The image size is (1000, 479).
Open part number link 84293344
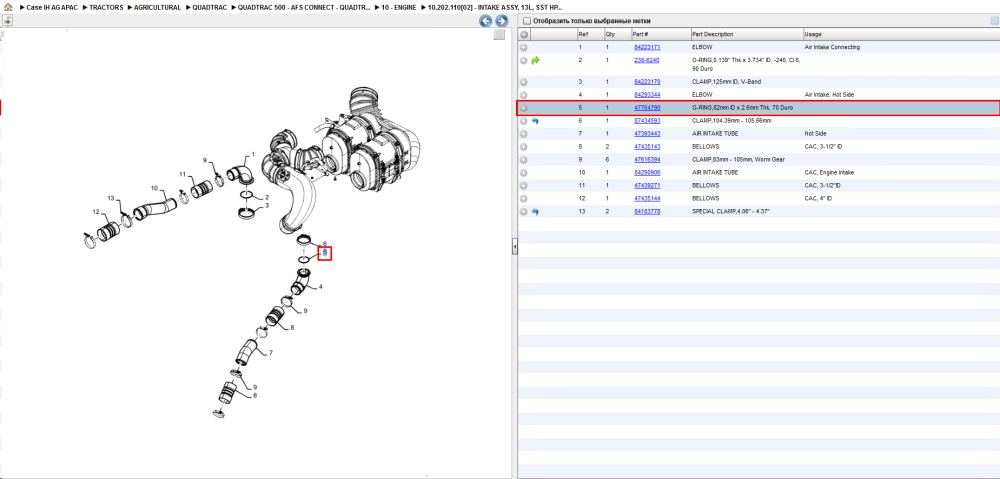click(647, 94)
